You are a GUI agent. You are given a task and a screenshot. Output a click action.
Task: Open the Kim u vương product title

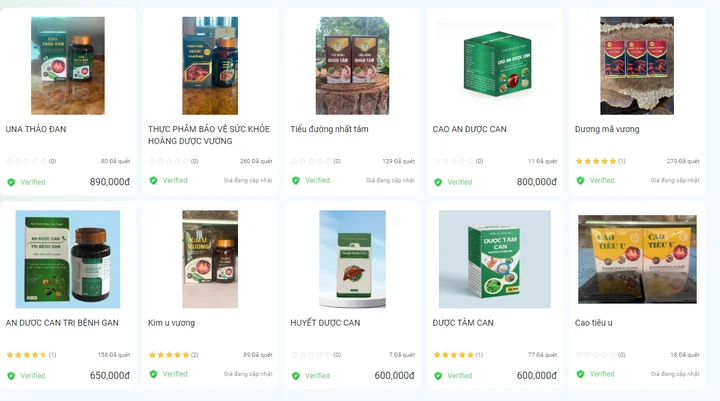point(171,323)
